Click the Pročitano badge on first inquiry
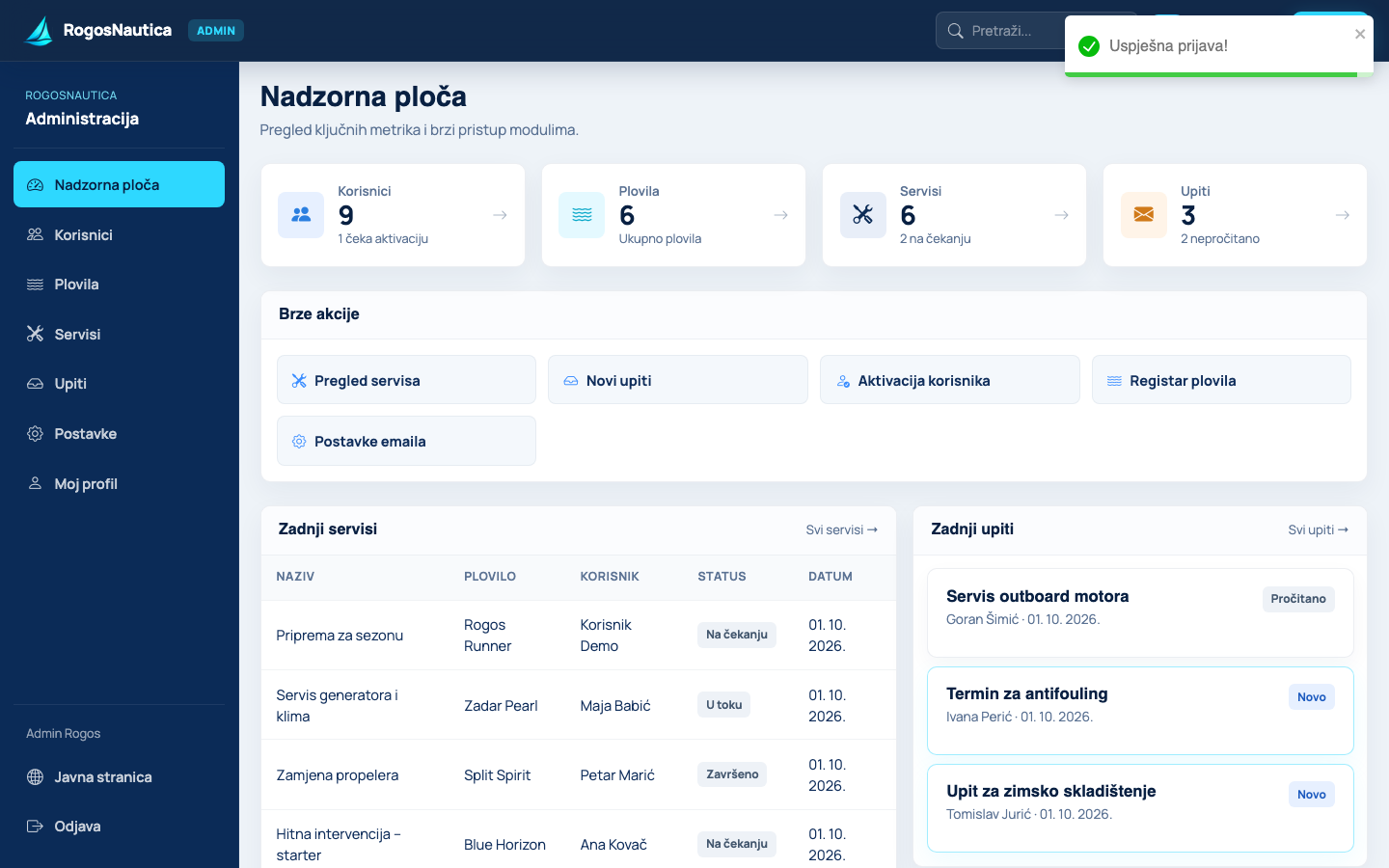 pyautogui.click(x=1298, y=599)
